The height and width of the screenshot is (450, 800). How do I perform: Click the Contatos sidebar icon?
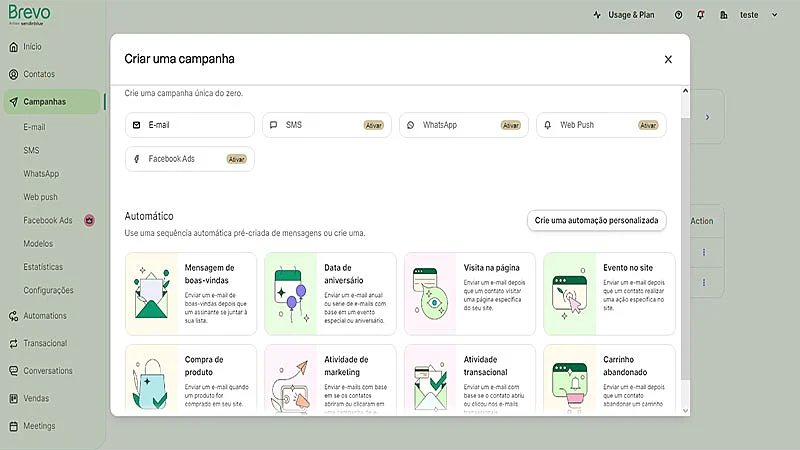click(13, 74)
